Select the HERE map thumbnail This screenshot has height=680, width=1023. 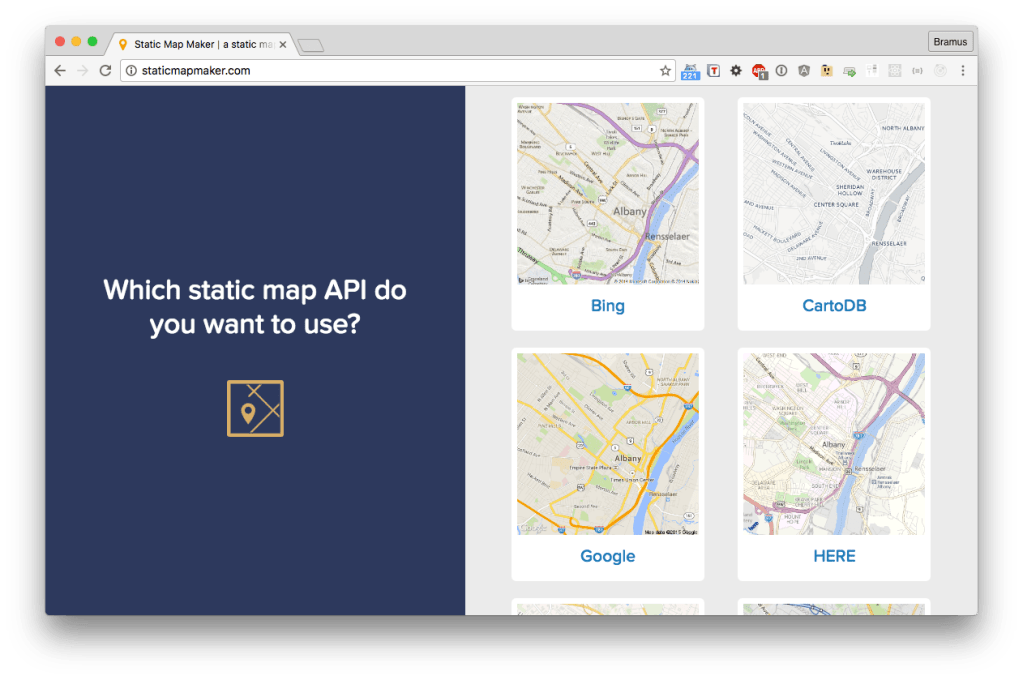(x=834, y=444)
